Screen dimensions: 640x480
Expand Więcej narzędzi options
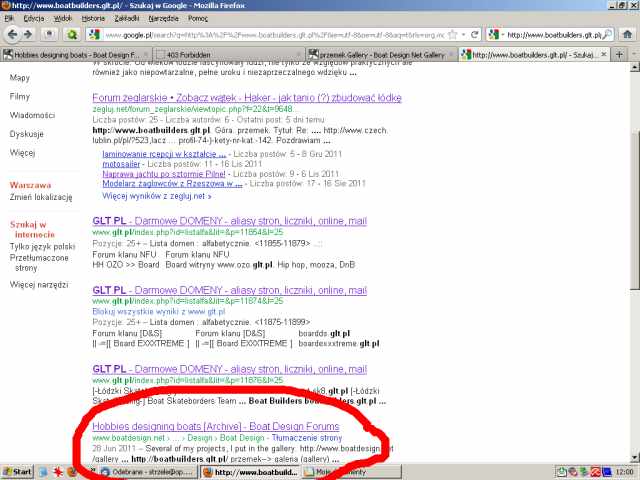tap(39, 284)
